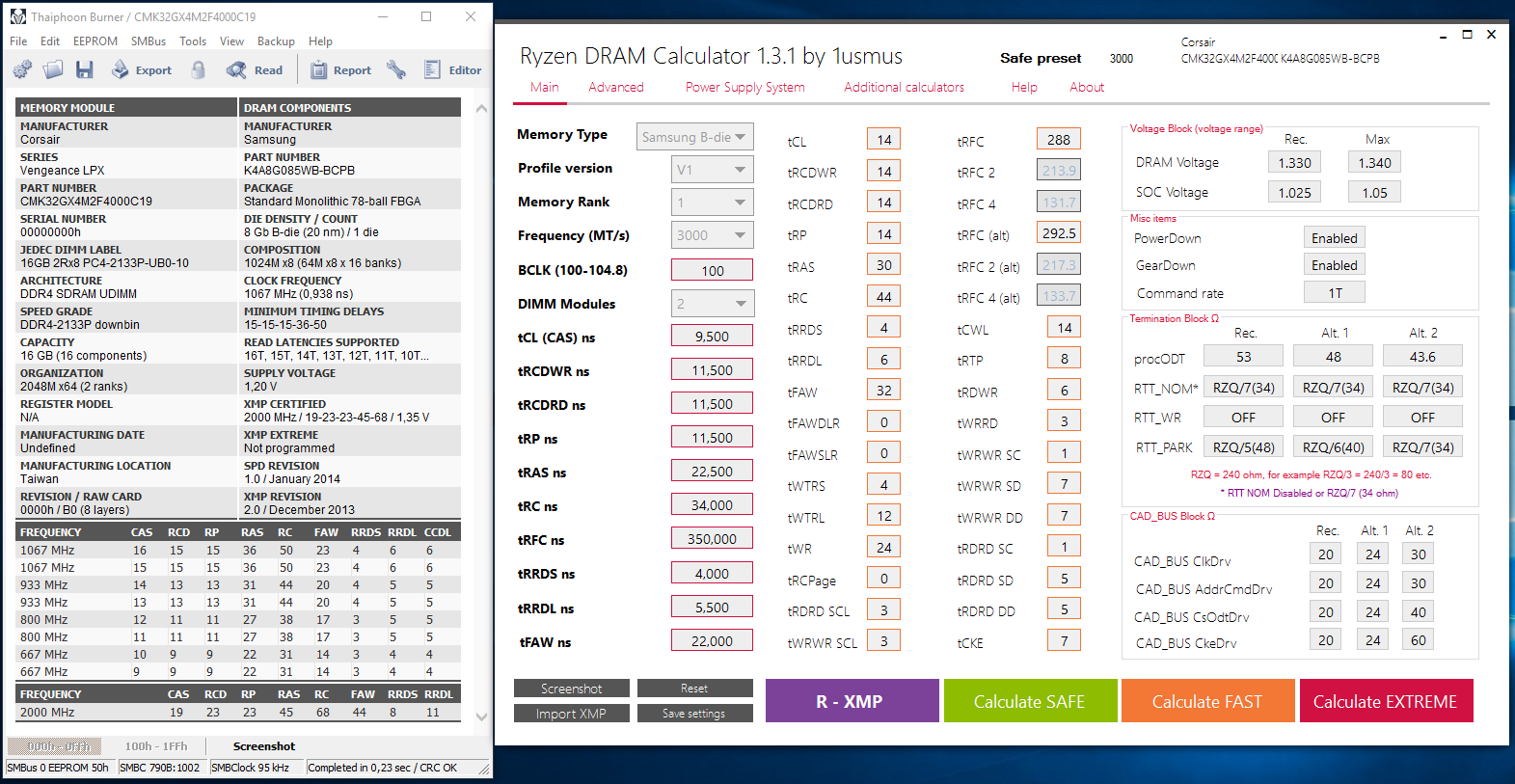This screenshot has width=1515, height=784.
Task: Open the File menu in Thaiphoon Burner
Action: 18,41
